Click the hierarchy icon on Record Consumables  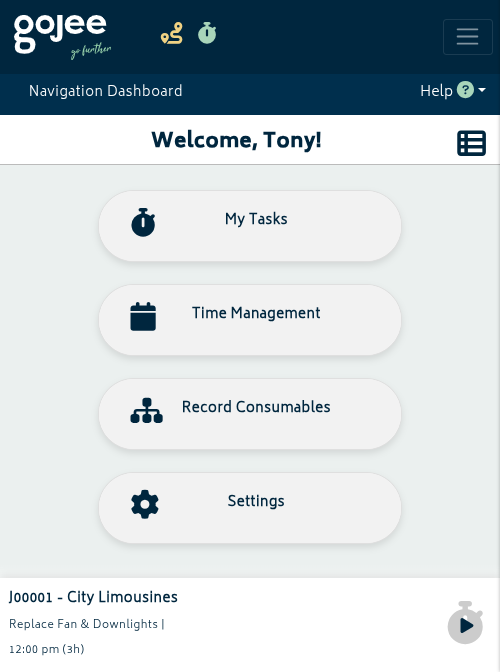(x=147, y=411)
